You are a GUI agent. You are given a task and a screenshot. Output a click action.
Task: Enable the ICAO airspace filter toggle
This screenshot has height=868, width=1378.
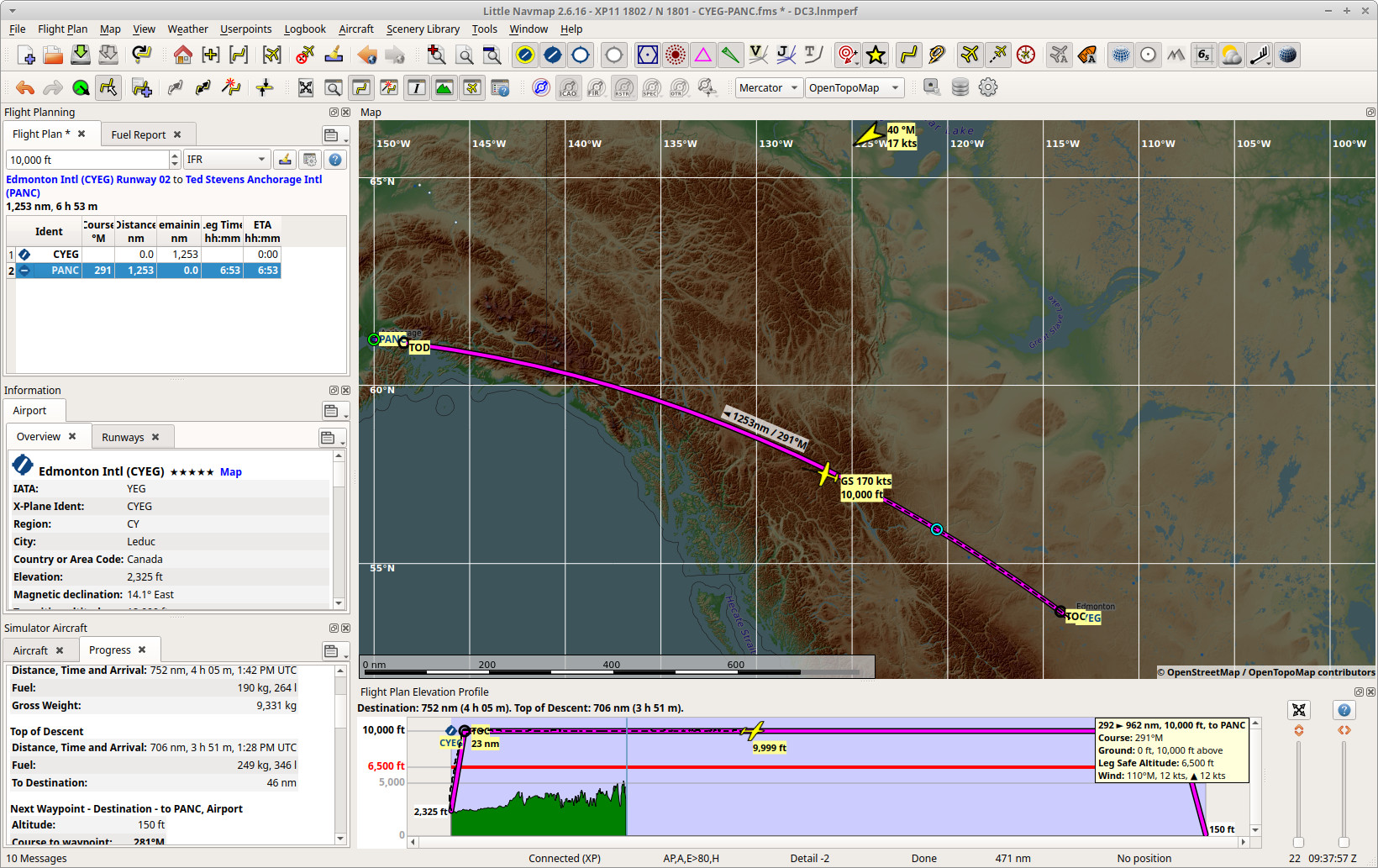click(x=568, y=87)
